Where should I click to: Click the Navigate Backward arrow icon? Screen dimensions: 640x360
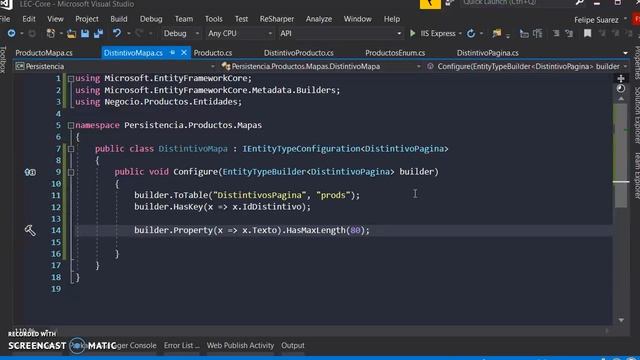(11, 33)
